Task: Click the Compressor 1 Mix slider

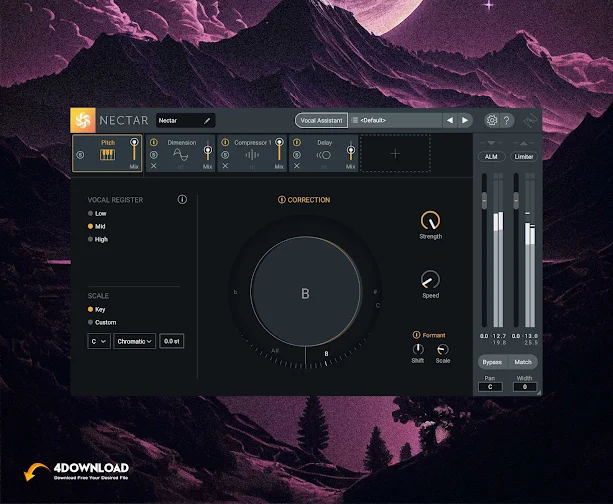Action: click(x=279, y=150)
